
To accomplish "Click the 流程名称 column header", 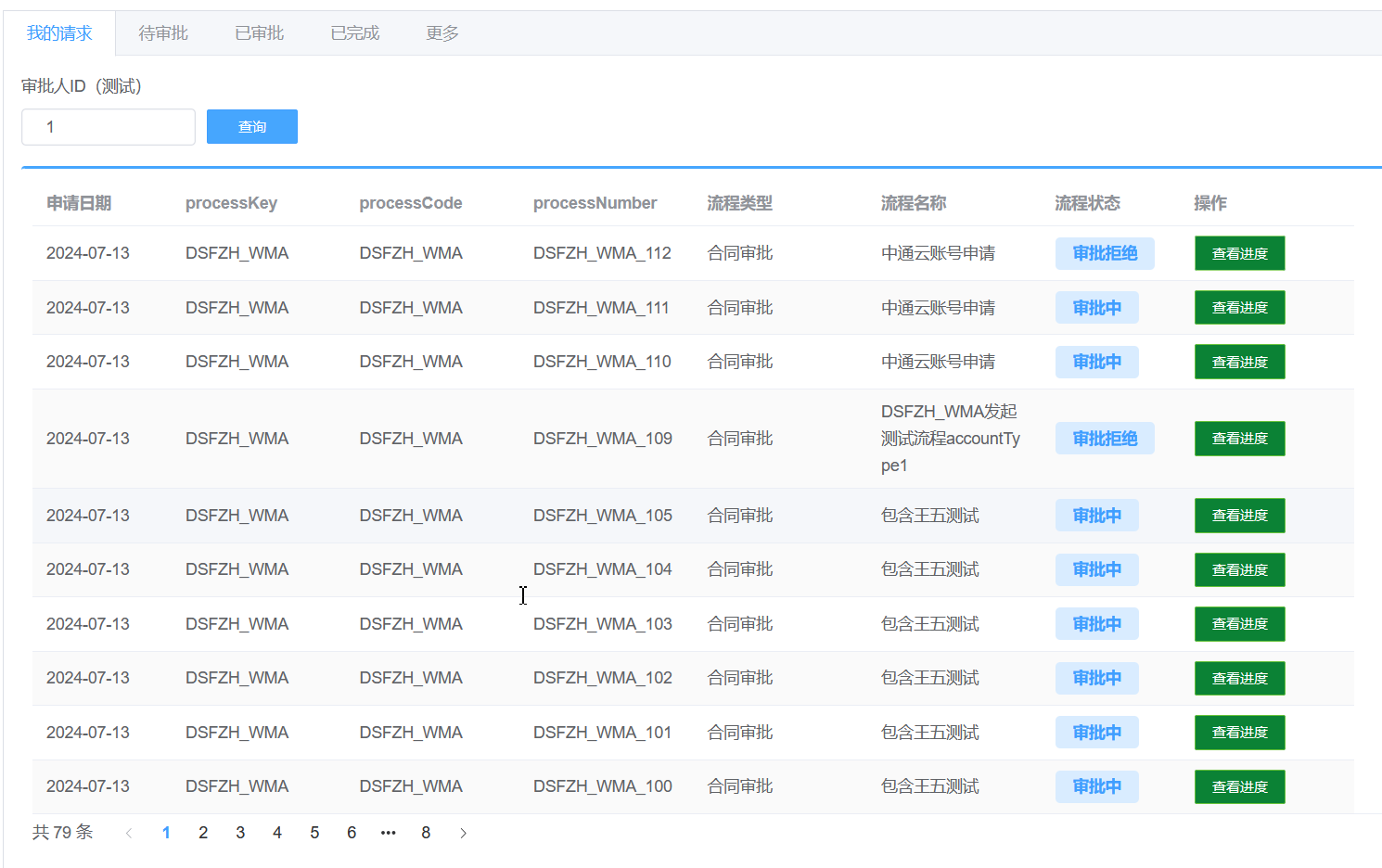I will 914,203.
